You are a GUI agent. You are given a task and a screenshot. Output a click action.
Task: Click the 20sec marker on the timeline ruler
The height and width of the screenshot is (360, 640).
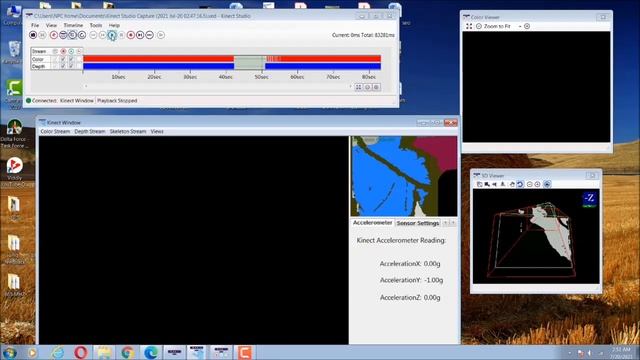click(154, 76)
